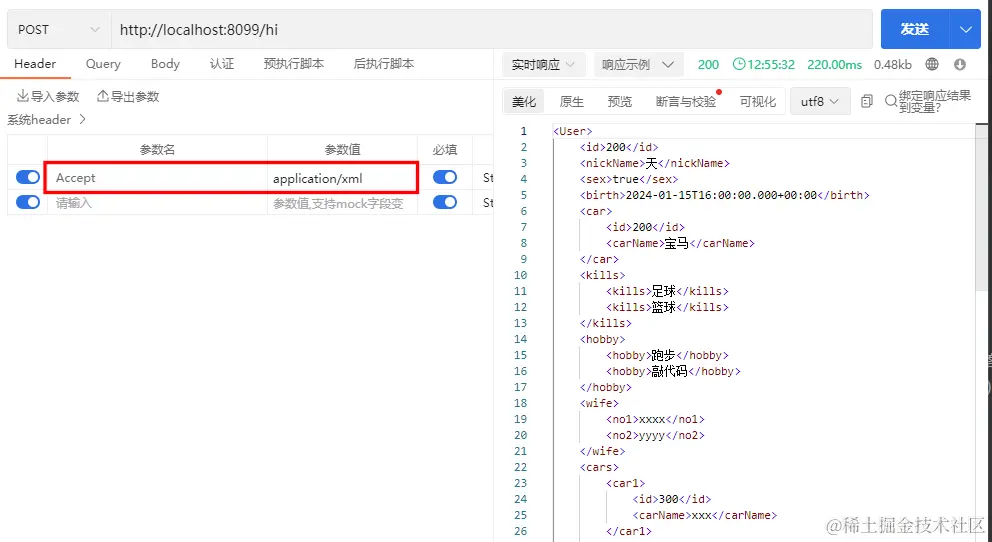Click the hobby 敲代码 line
The image size is (992, 542).
(x=673, y=371)
